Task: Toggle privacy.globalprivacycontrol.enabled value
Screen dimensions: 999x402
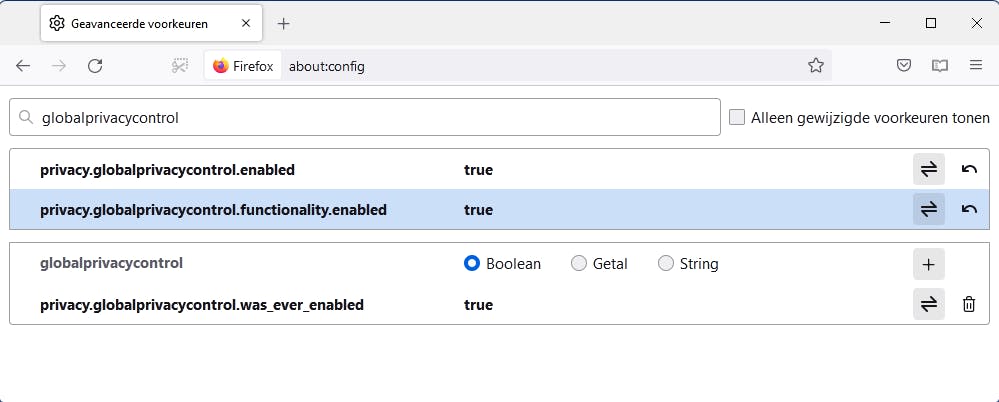Action: (x=928, y=170)
